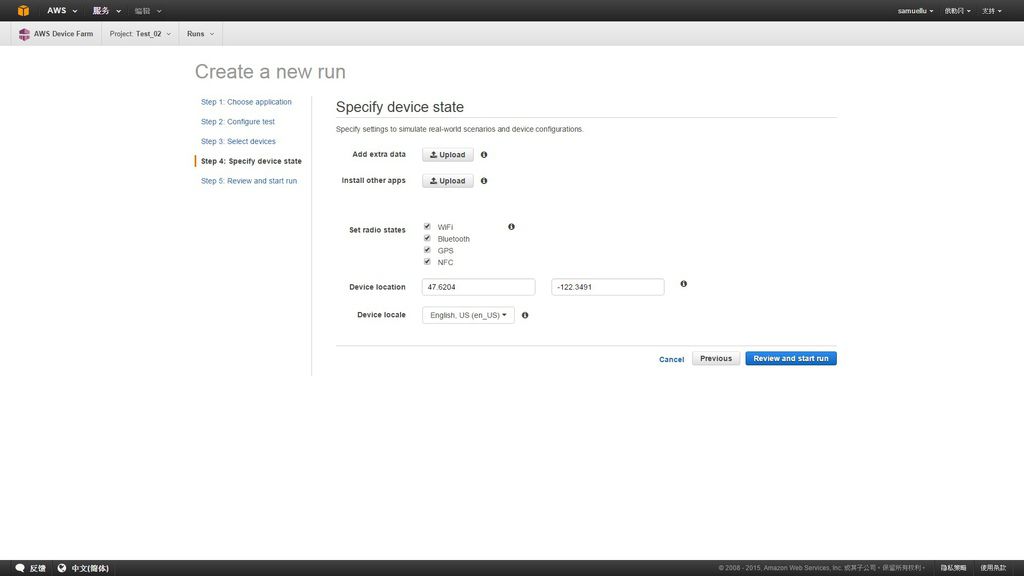Open info icon next to Install other apps
The width and height of the screenshot is (1024, 576).
click(484, 181)
